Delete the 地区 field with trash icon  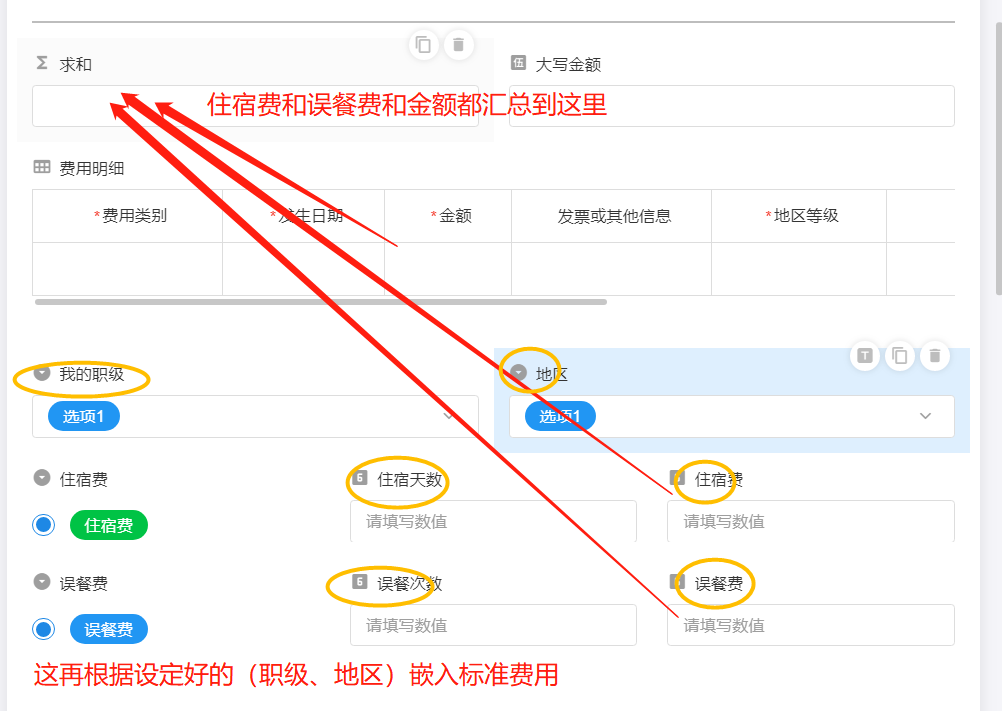pos(934,355)
